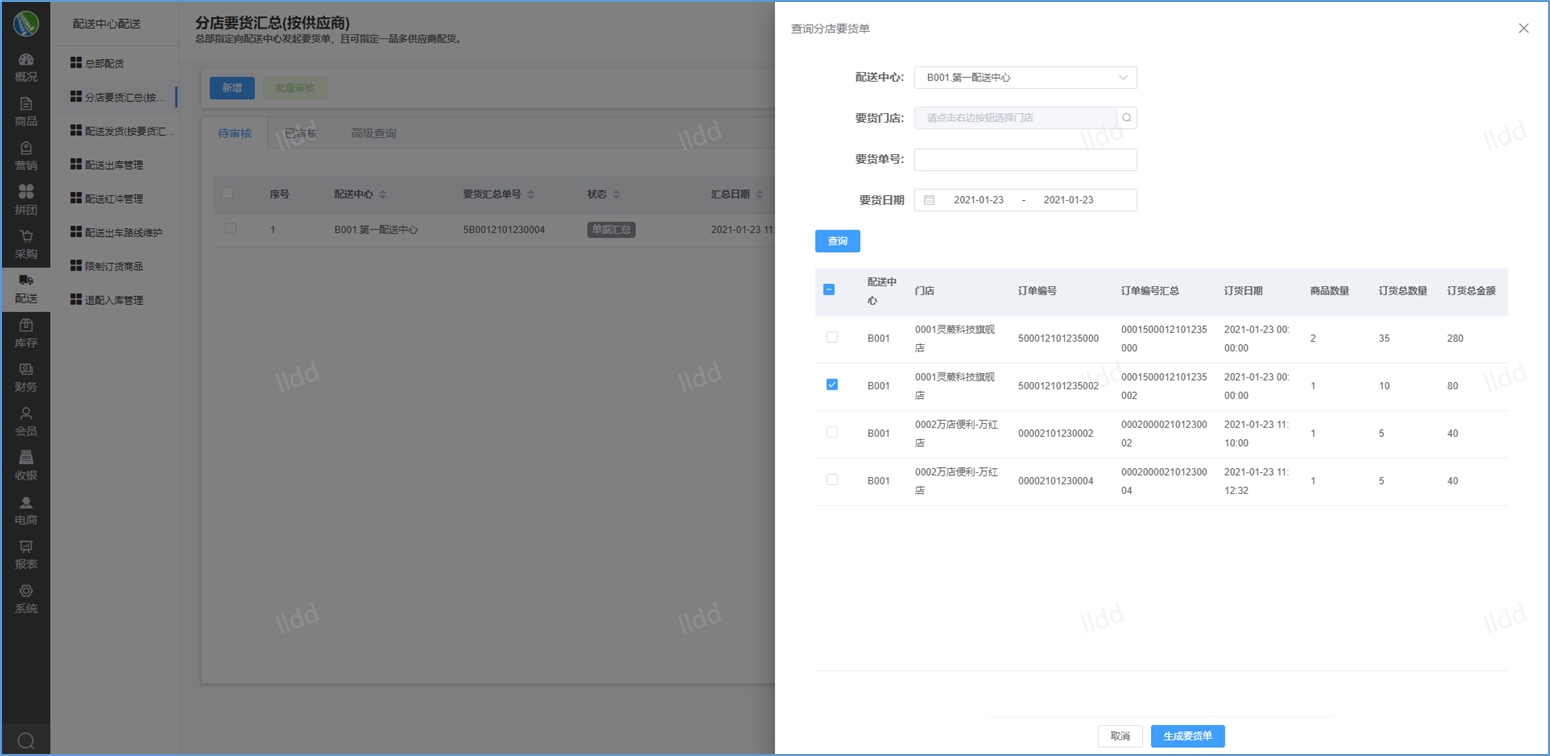Open 采购 purchasing cart icon
This screenshot has height=756, width=1550.
point(26,243)
